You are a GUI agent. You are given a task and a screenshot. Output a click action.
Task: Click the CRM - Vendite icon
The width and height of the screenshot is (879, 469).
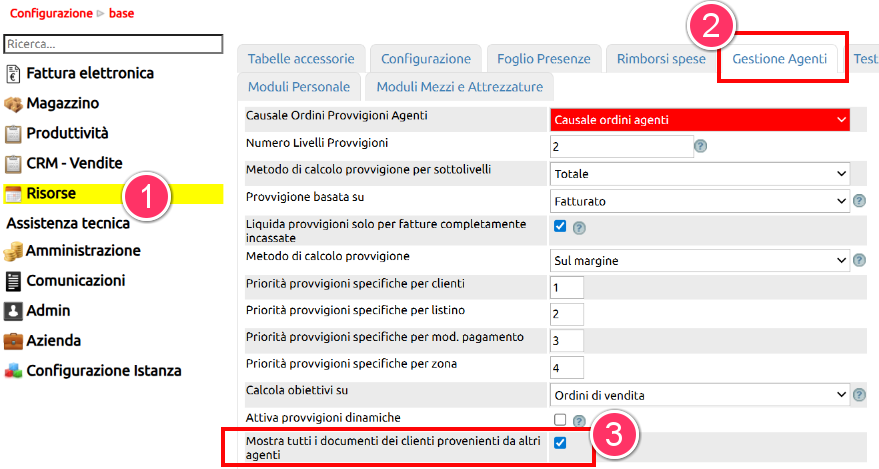pyautogui.click(x=13, y=164)
